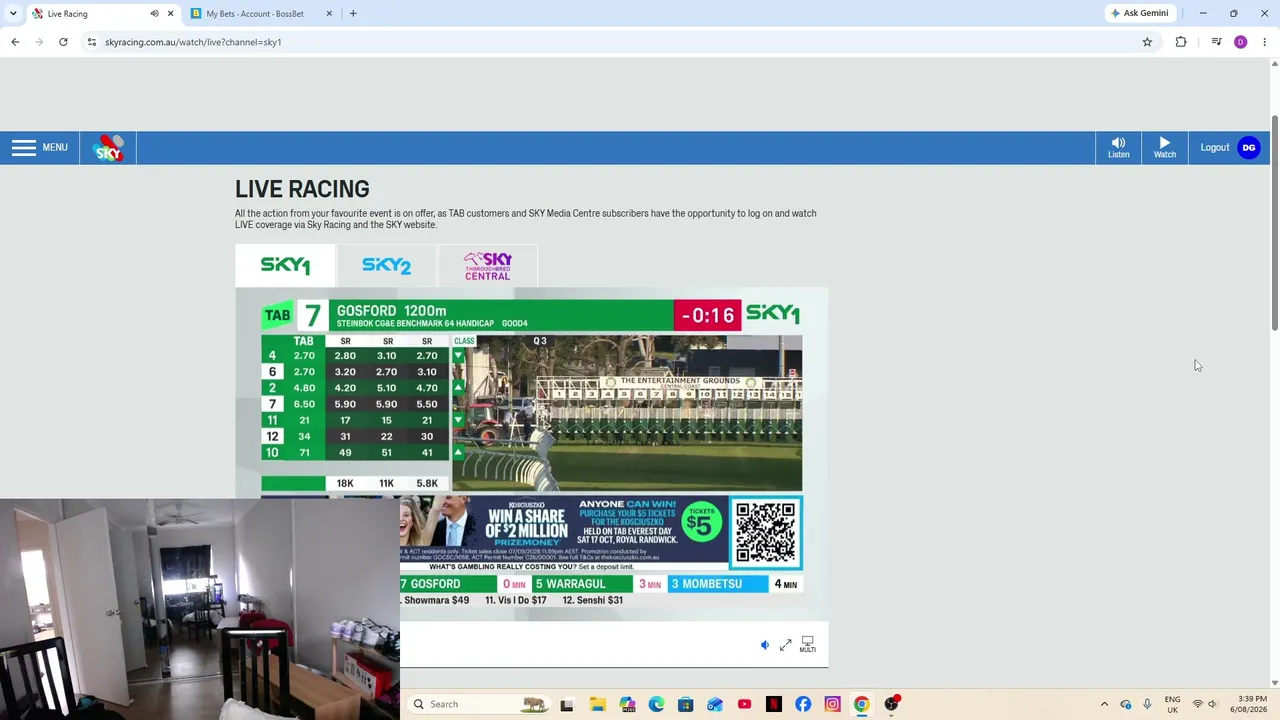Close the Live Racing tab
The image size is (1280, 720).
[x=170, y=13]
